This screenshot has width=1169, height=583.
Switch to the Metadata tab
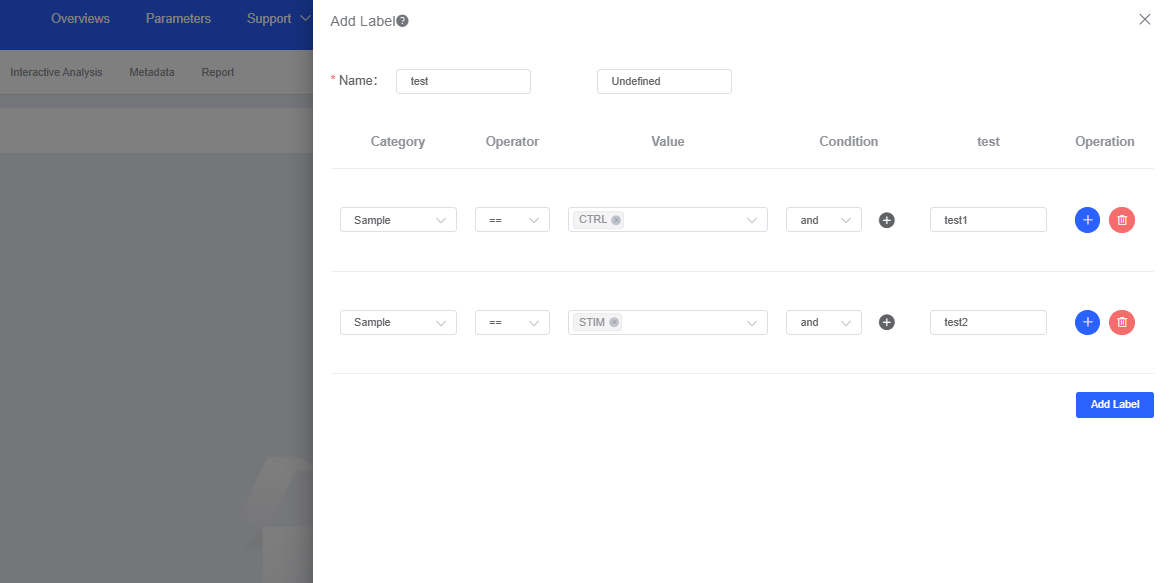point(152,72)
